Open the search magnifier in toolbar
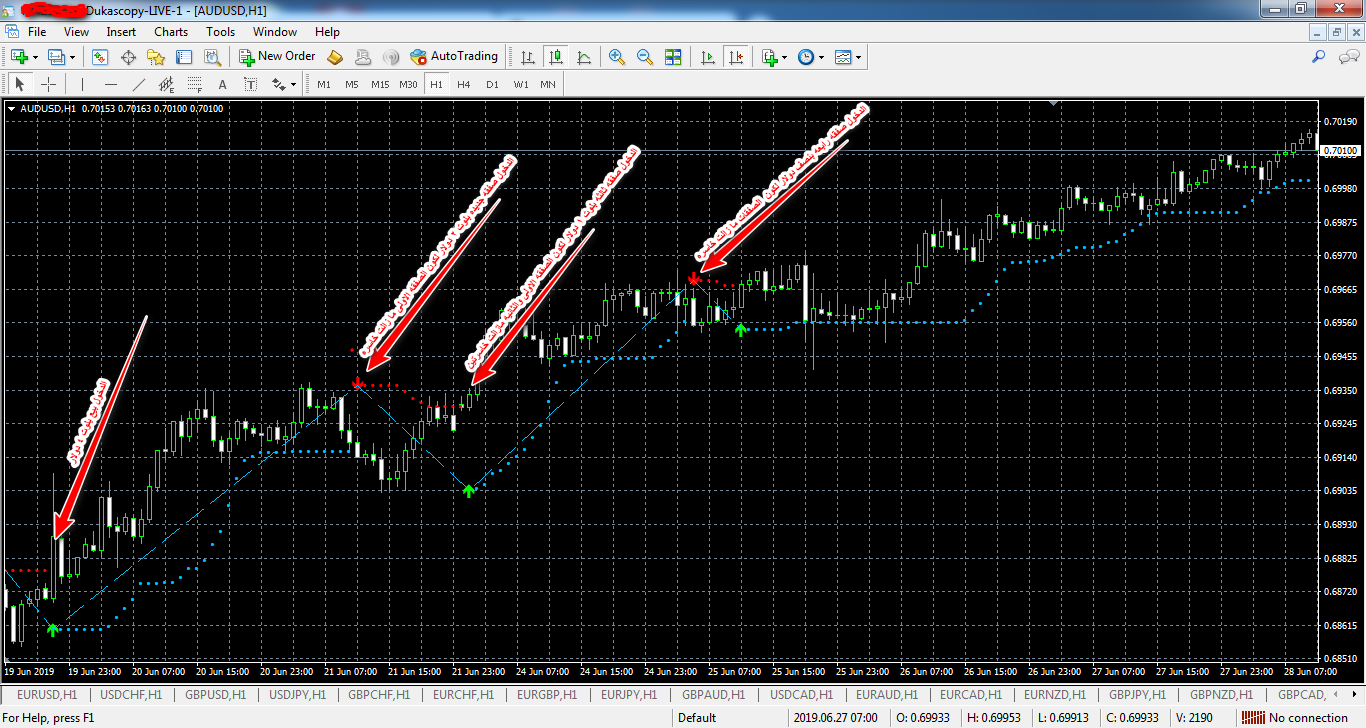Screen dimensions: 1366x728 pyautogui.click(x=1318, y=57)
